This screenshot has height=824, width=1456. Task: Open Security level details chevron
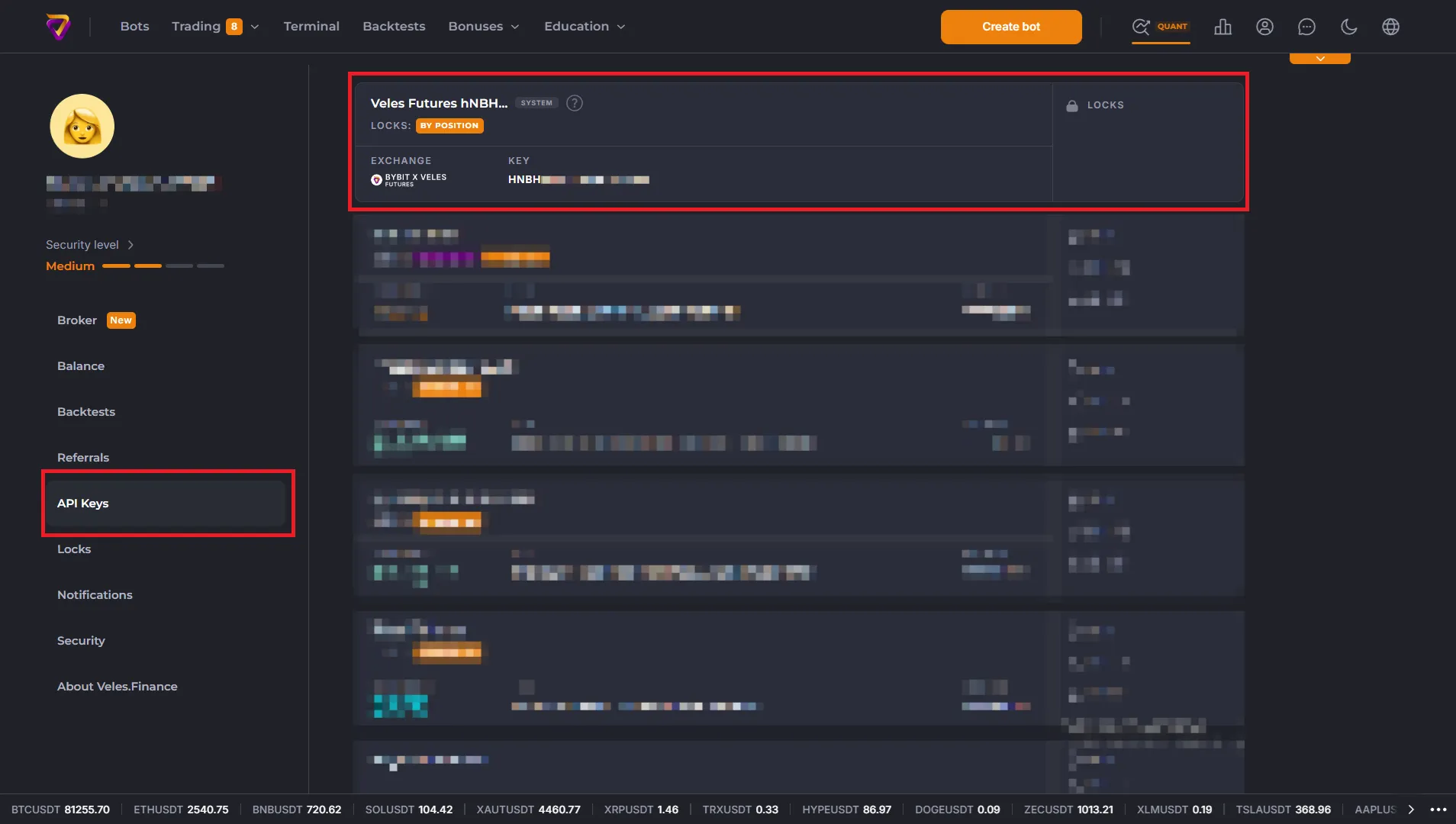coord(130,245)
